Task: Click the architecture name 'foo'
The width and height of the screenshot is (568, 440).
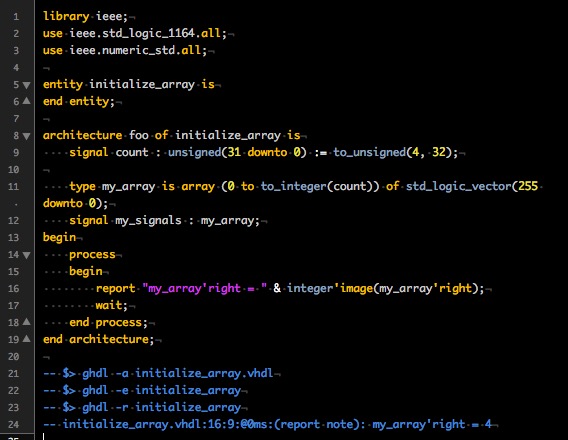Action: [138, 135]
